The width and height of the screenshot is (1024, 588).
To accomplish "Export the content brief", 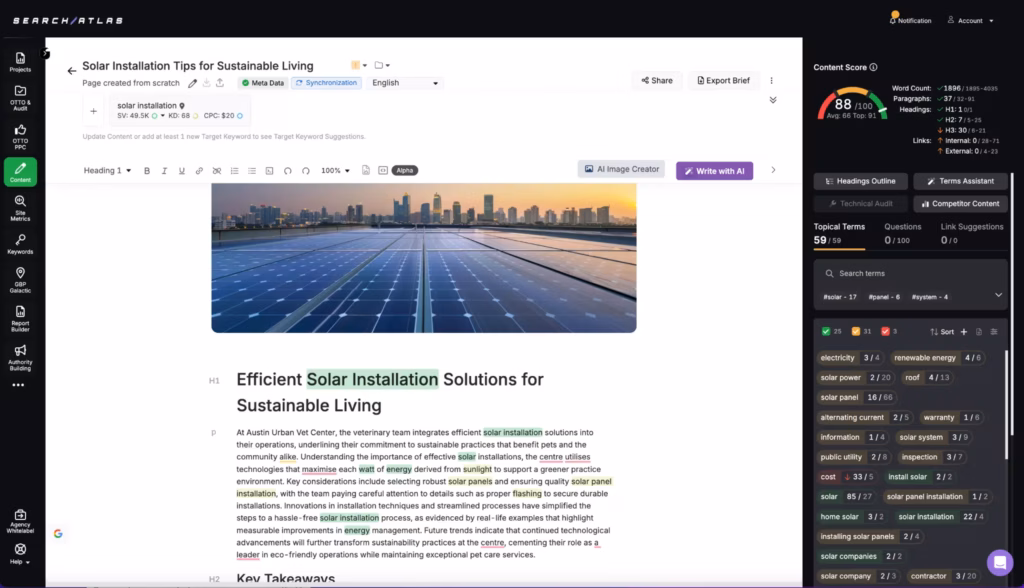I will point(723,79).
